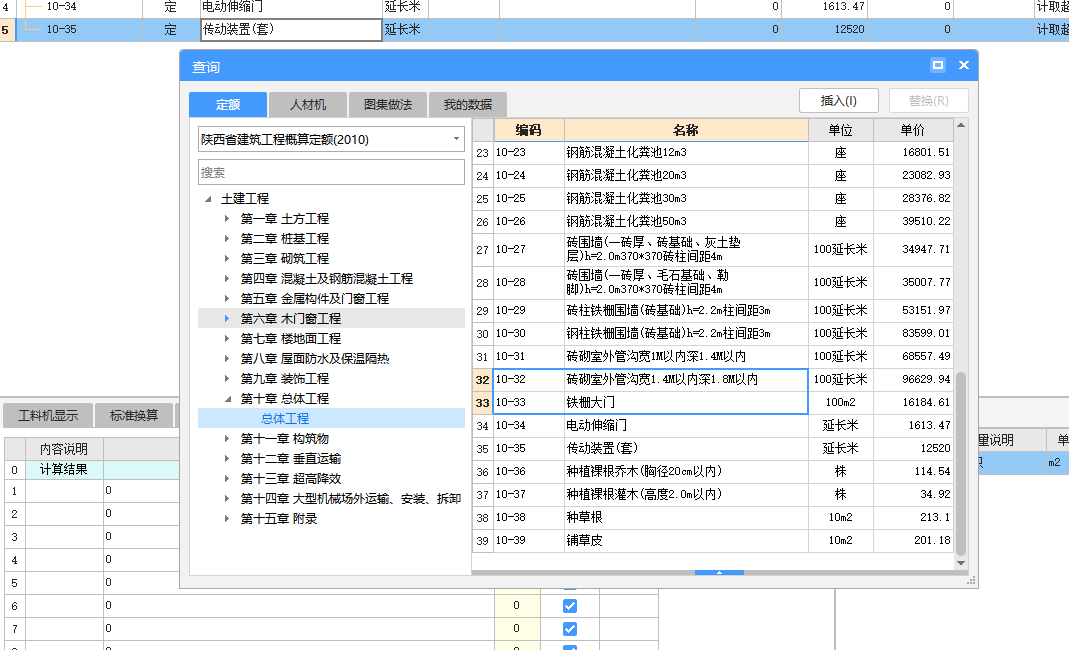
Task: Expand 第二章 桩基工程 node
Action: pyautogui.click(x=227, y=239)
